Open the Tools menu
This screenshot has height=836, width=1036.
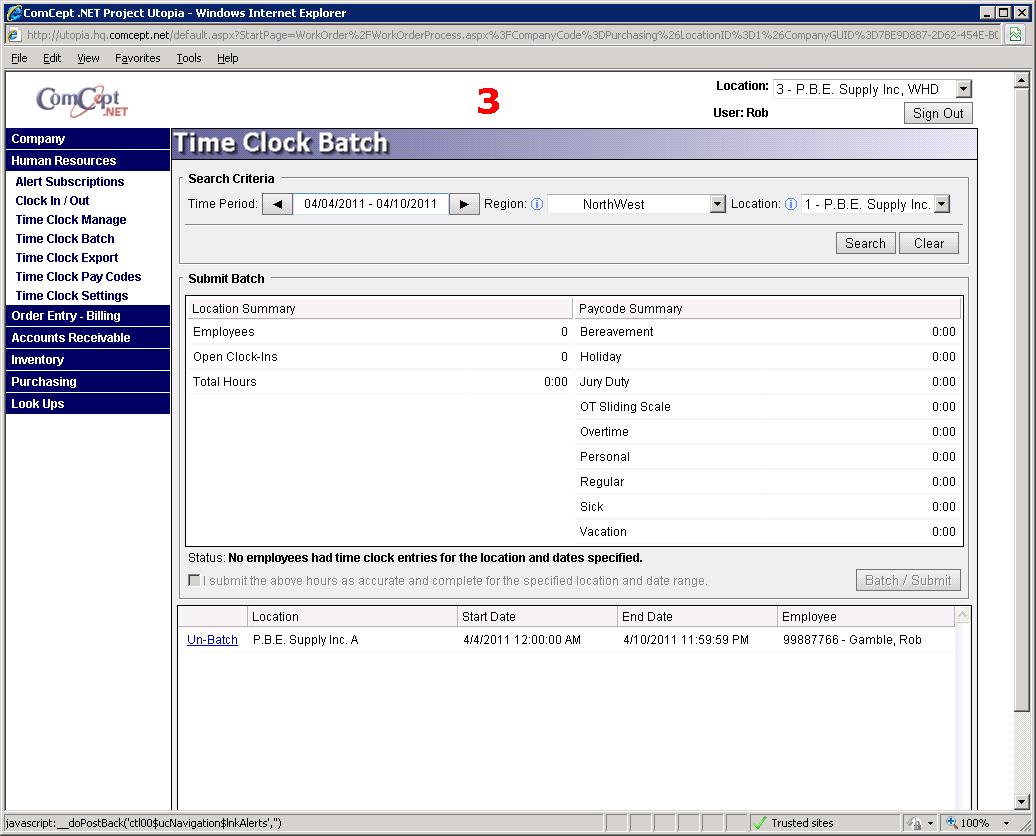pyautogui.click(x=189, y=58)
